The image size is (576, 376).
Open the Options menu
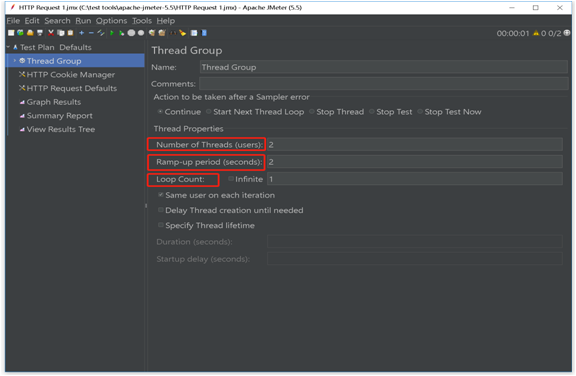click(x=111, y=21)
